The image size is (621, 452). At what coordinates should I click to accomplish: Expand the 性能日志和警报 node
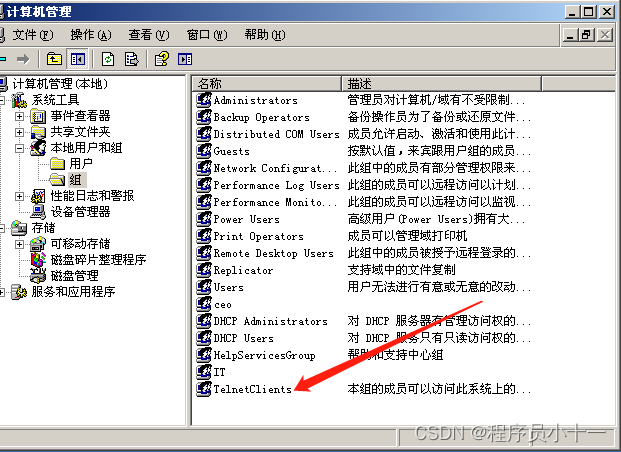click(19, 196)
